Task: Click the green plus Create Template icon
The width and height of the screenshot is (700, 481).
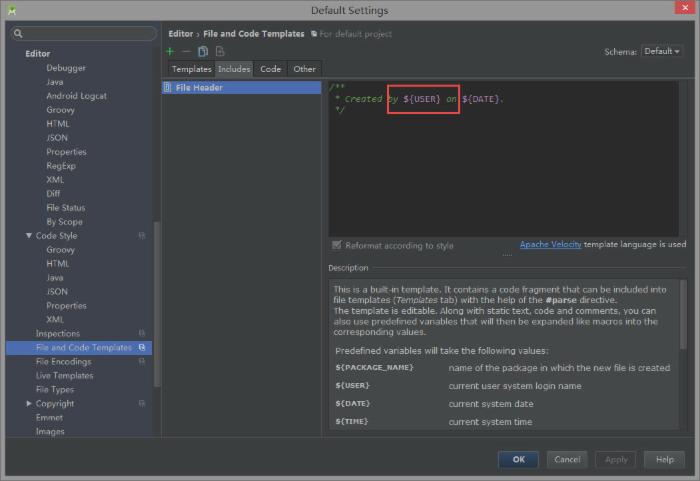Action: click(x=170, y=51)
